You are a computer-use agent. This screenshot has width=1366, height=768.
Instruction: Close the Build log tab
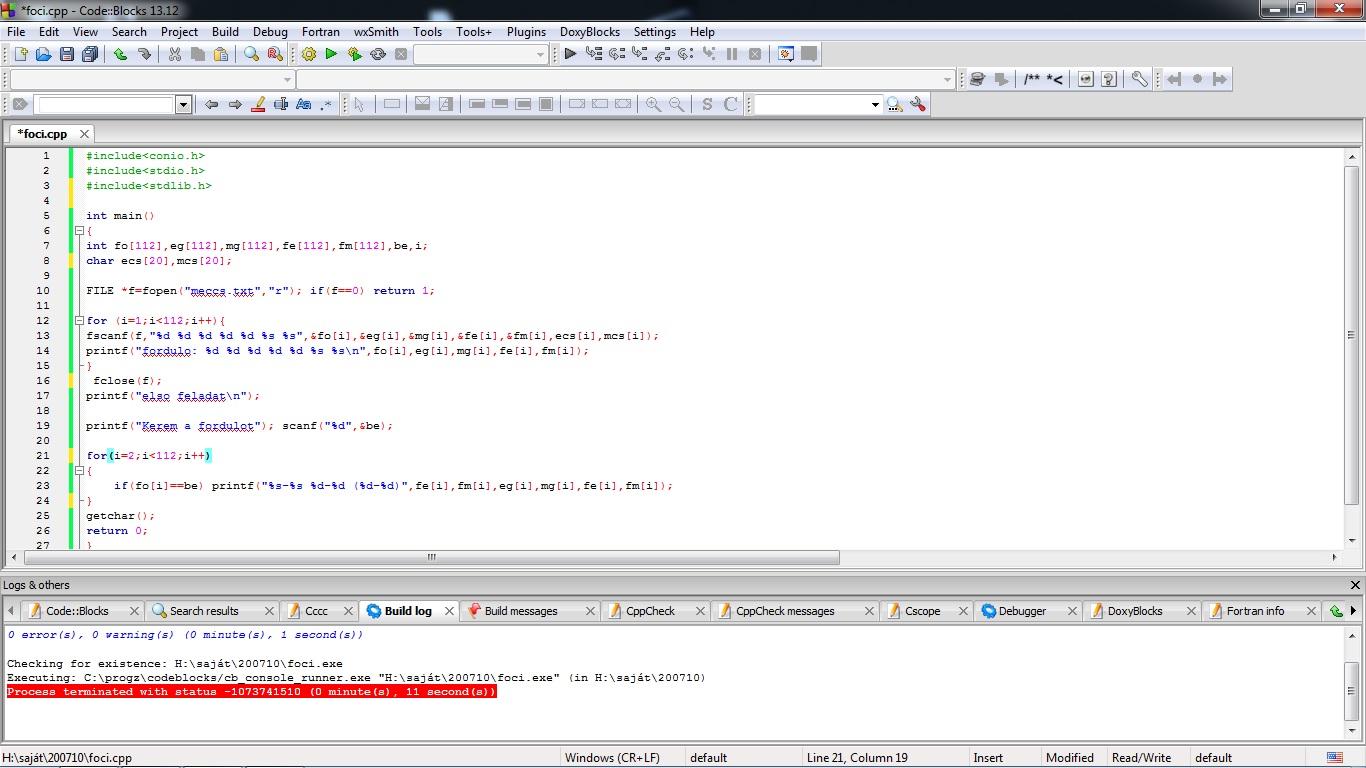[449, 611]
